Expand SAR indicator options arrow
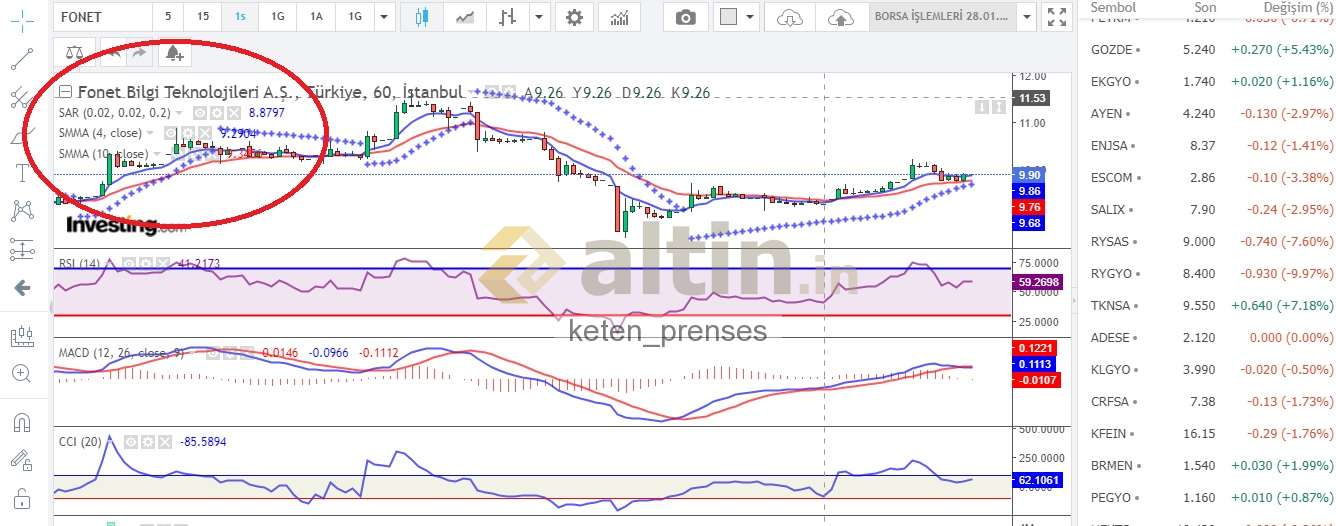The height and width of the screenshot is (526, 1336). [178, 113]
